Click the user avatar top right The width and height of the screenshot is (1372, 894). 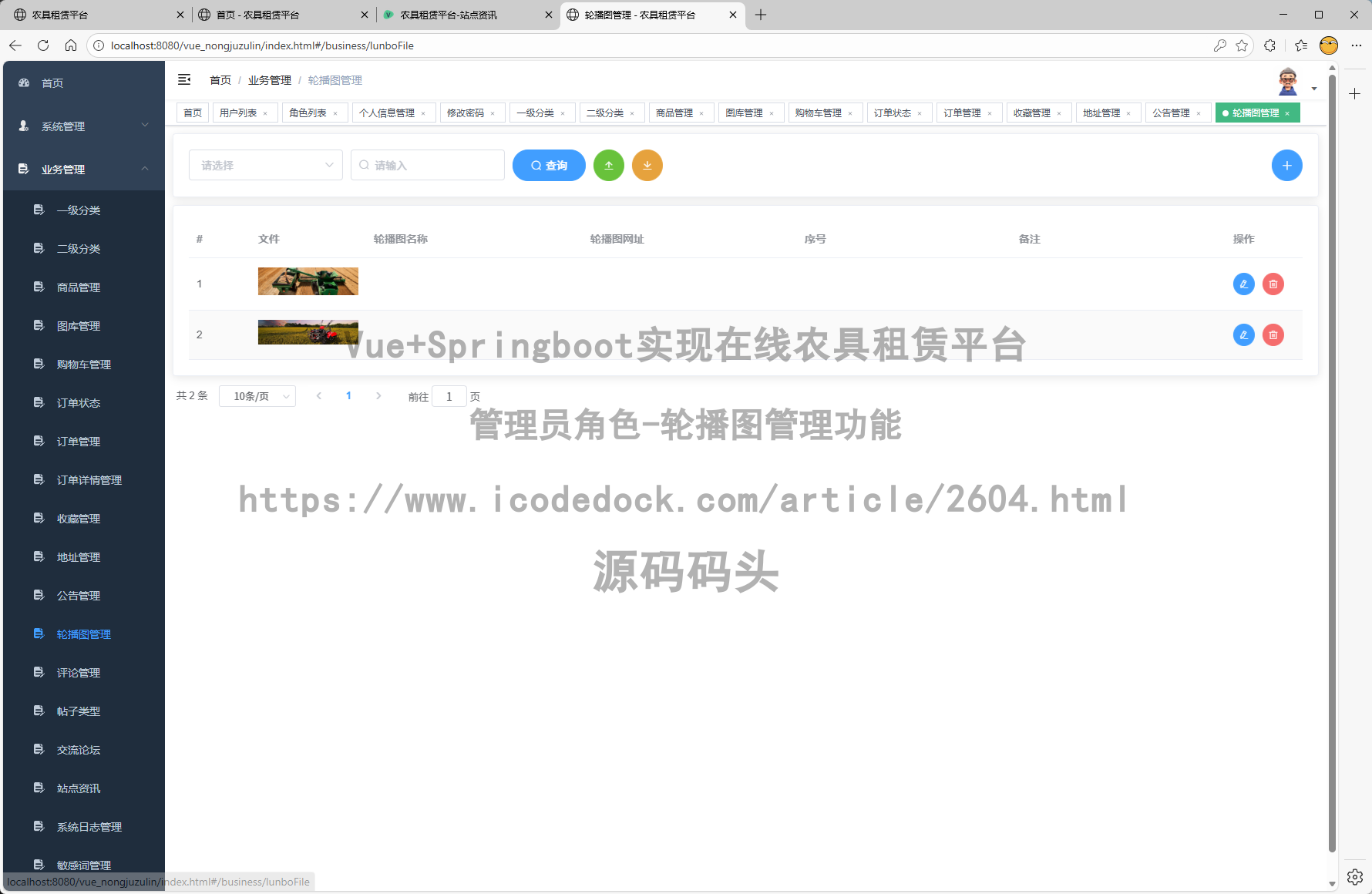(1286, 80)
